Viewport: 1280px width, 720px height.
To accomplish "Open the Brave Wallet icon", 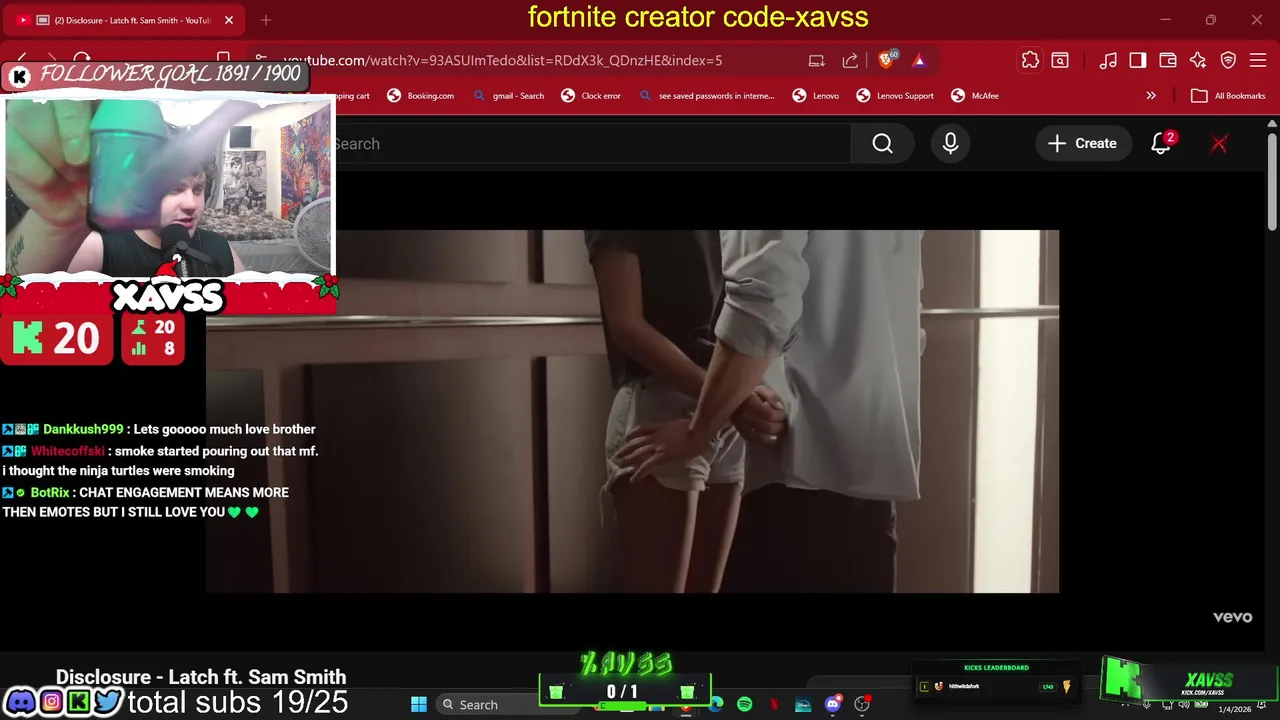I will coord(1168,60).
